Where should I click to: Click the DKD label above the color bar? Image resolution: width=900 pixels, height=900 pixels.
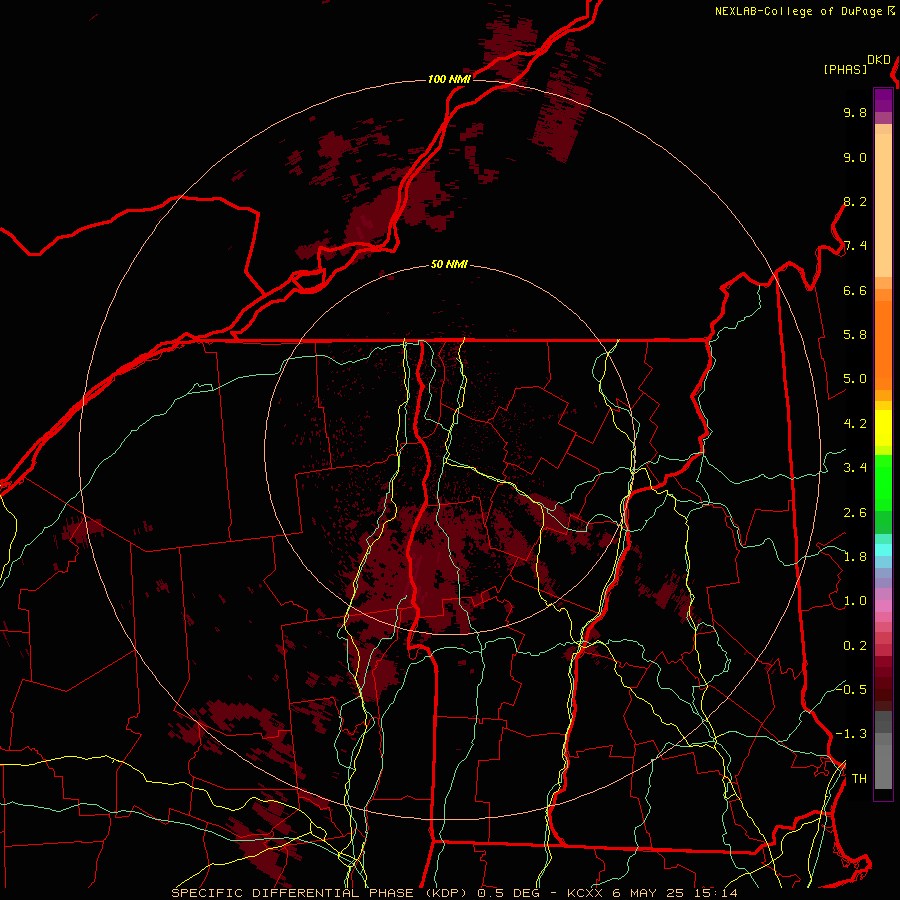pyautogui.click(x=879, y=60)
